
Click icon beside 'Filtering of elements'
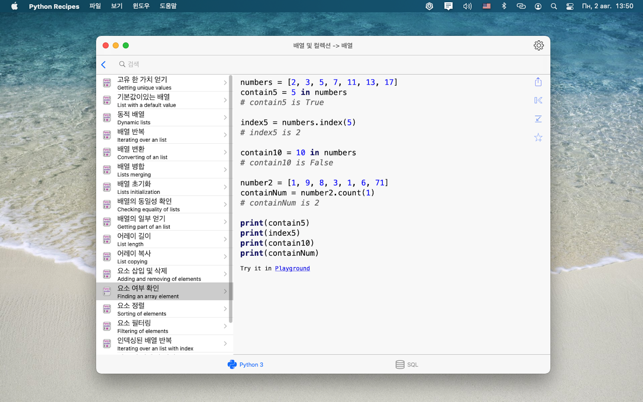click(x=107, y=326)
